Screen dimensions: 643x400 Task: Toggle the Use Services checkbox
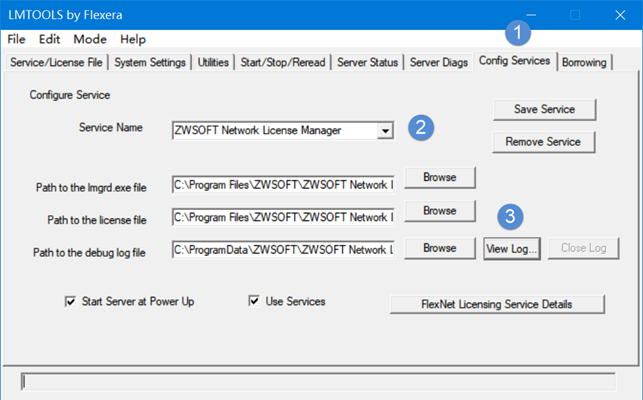pyautogui.click(x=254, y=301)
